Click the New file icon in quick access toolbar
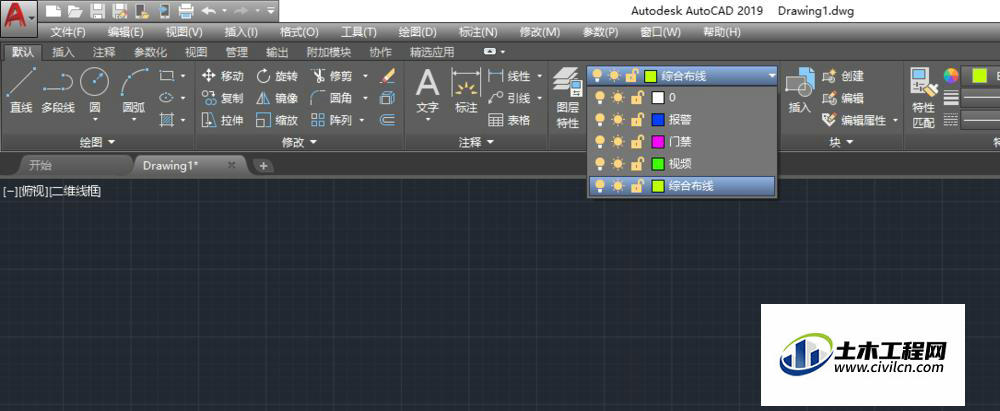1000x411 pixels. click(52, 11)
